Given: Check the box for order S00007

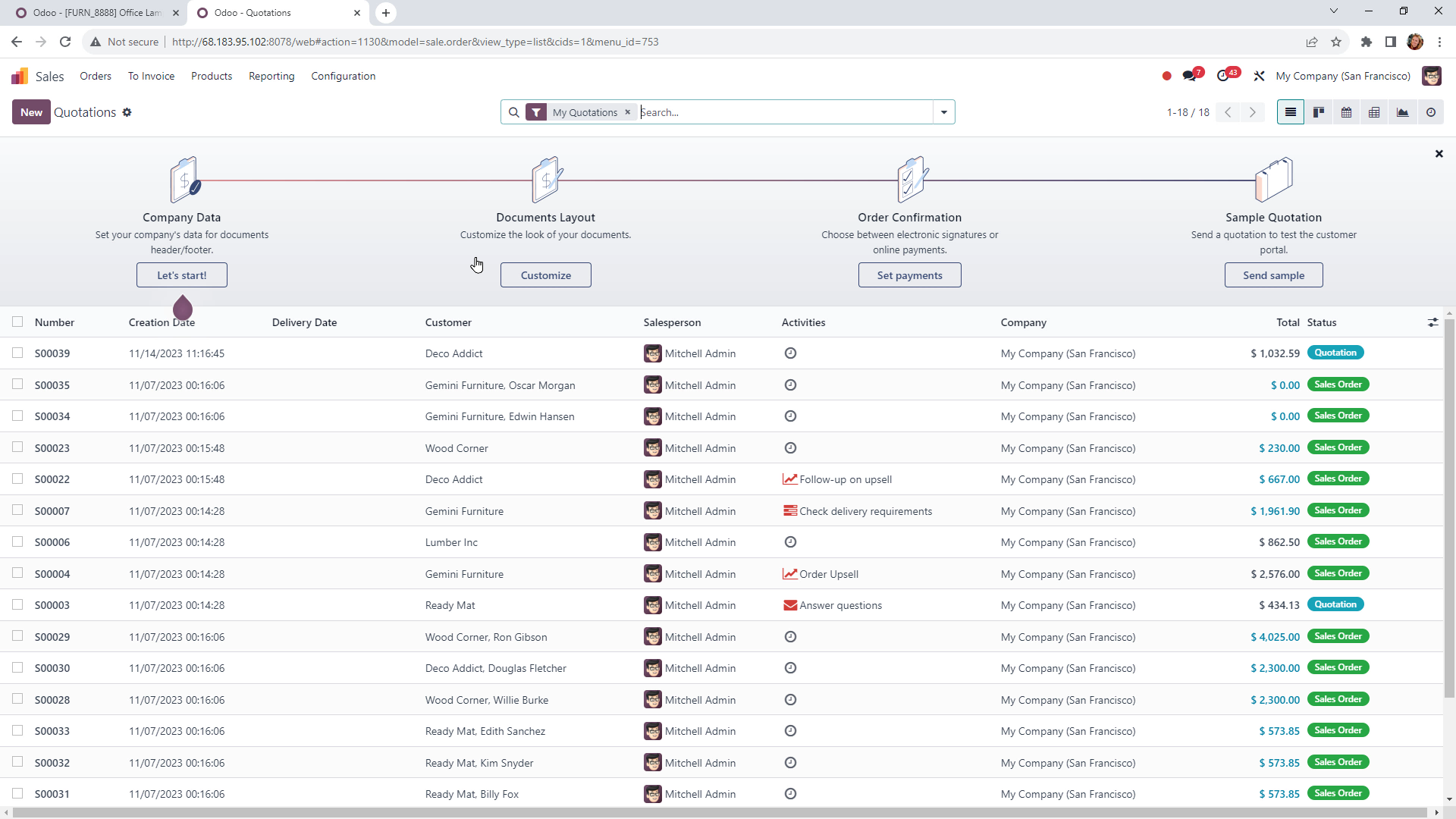Looking at the screenshot, I should pyautogui.click(x=17, y=510).
